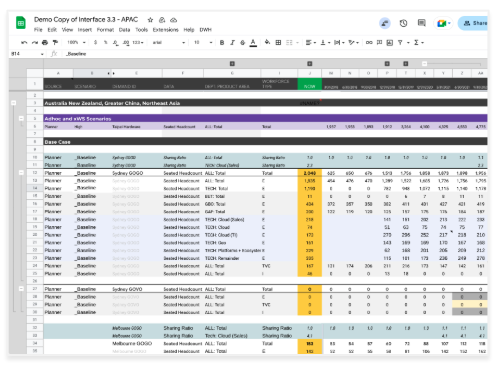Expand the column group above column J
Screen dimensions: 501x369
[x=310, y=63]
